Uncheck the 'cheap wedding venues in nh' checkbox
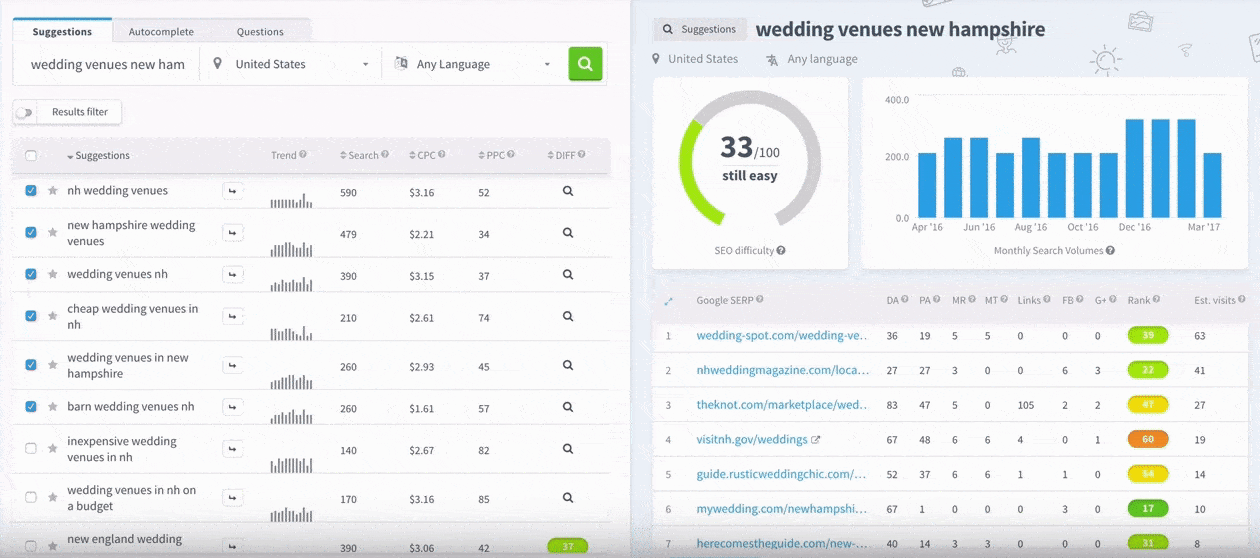Image resolution: width=1260 pixels, height=558 pixels. 31,316
